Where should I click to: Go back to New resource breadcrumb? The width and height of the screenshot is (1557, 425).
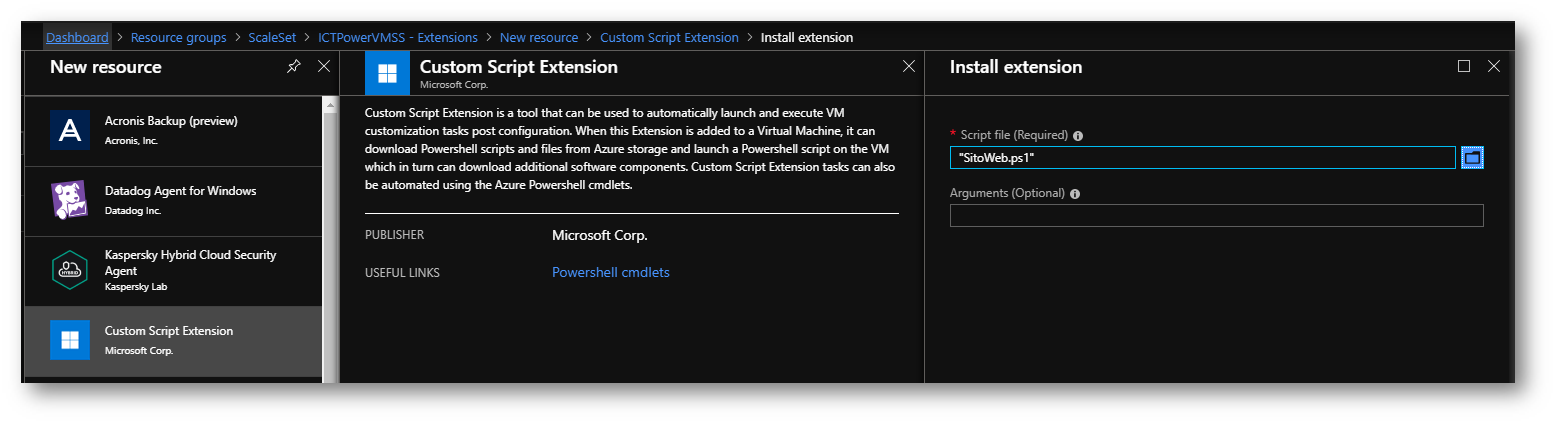pos(539,38)
